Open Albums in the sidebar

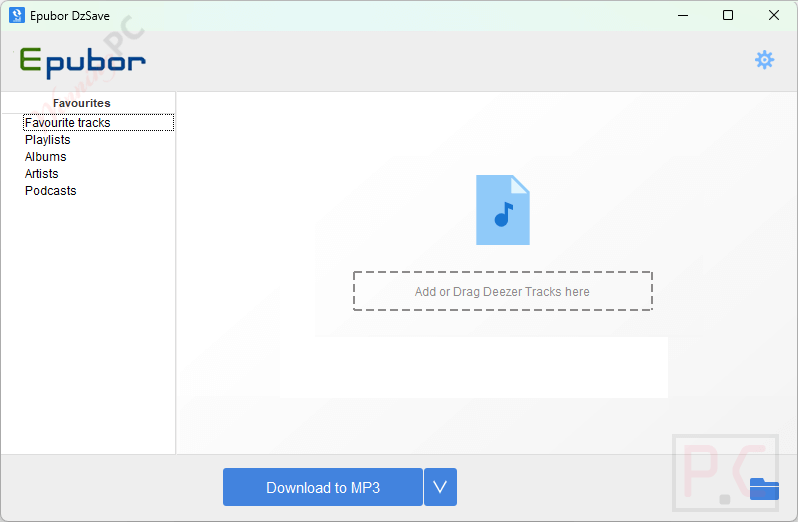point(45,157)
